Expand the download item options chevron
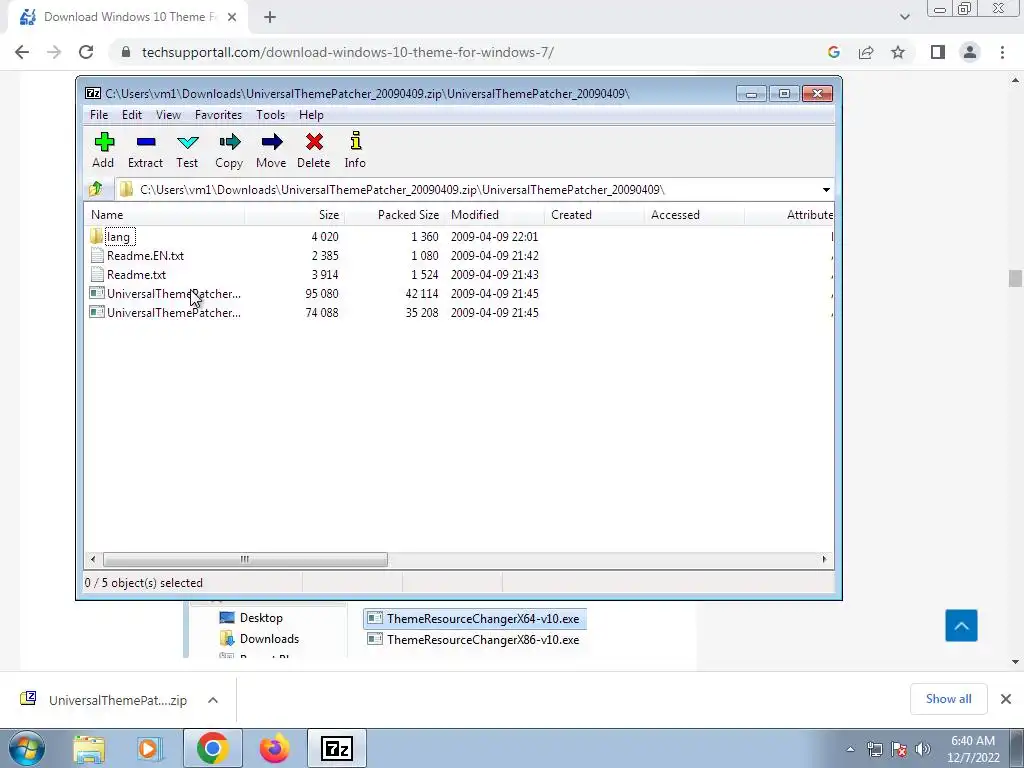The width and height of the screenshot is (1024, 768). (213, 700)
